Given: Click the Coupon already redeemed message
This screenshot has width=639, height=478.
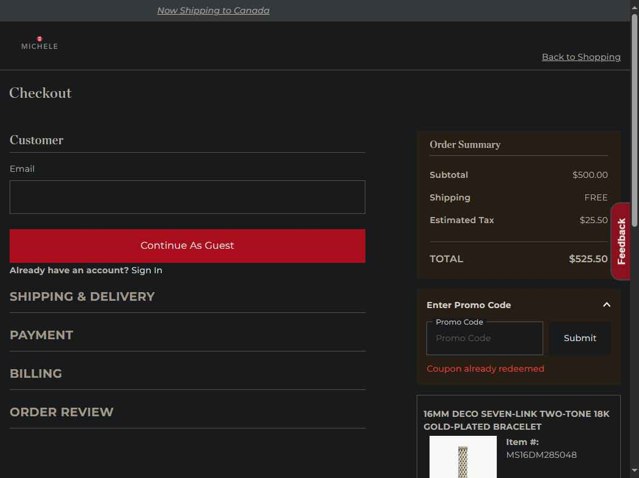Looking at the screenshot, I should [x=485, y=369].
